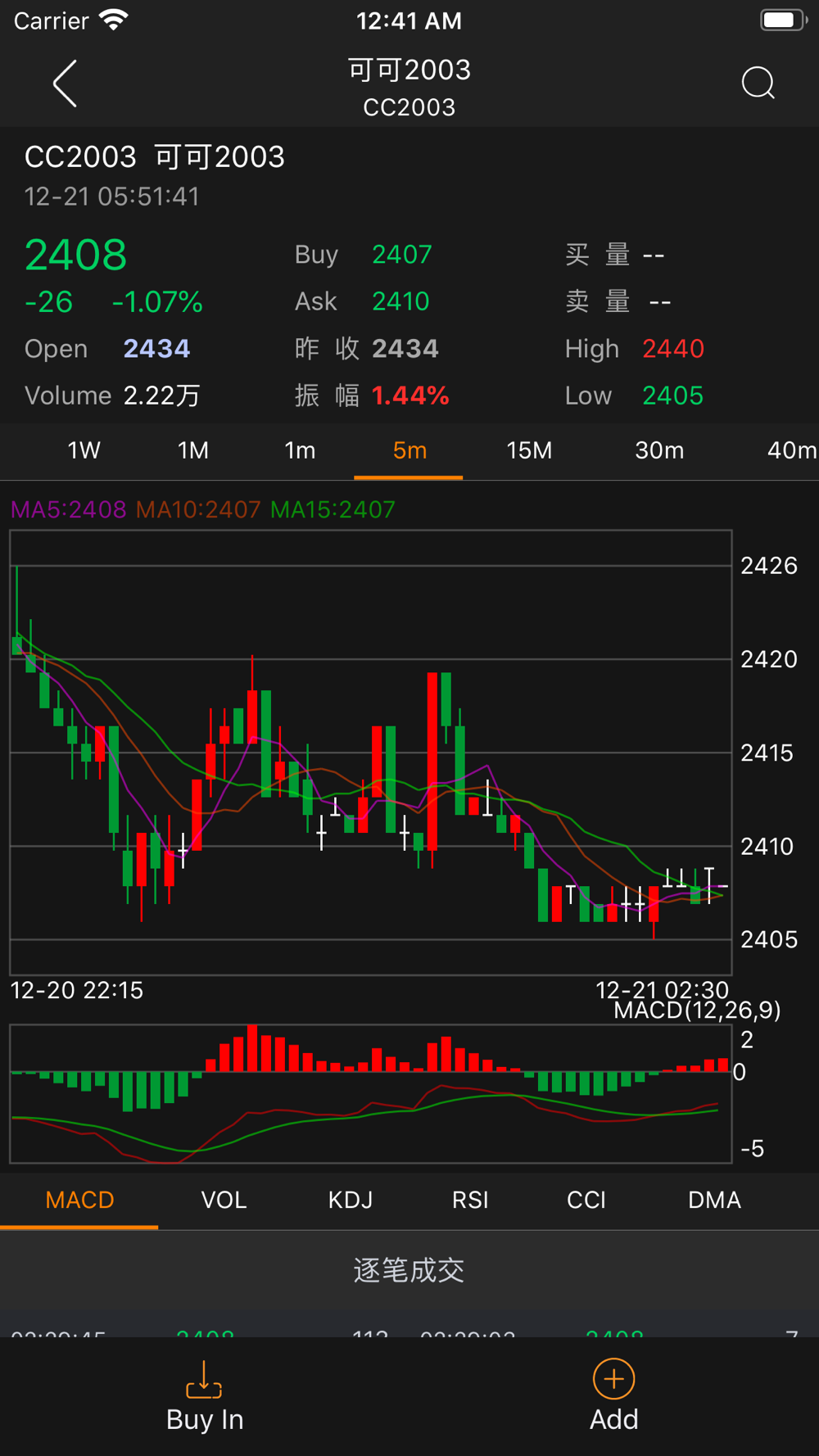Select the 5m interval tab
The width and height of the screenshot is (819, 1456).
point(409,450)
